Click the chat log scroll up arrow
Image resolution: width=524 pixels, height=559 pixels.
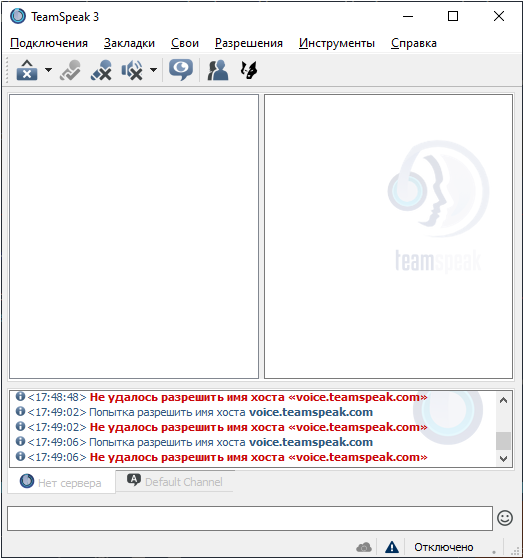pos(503,400)
